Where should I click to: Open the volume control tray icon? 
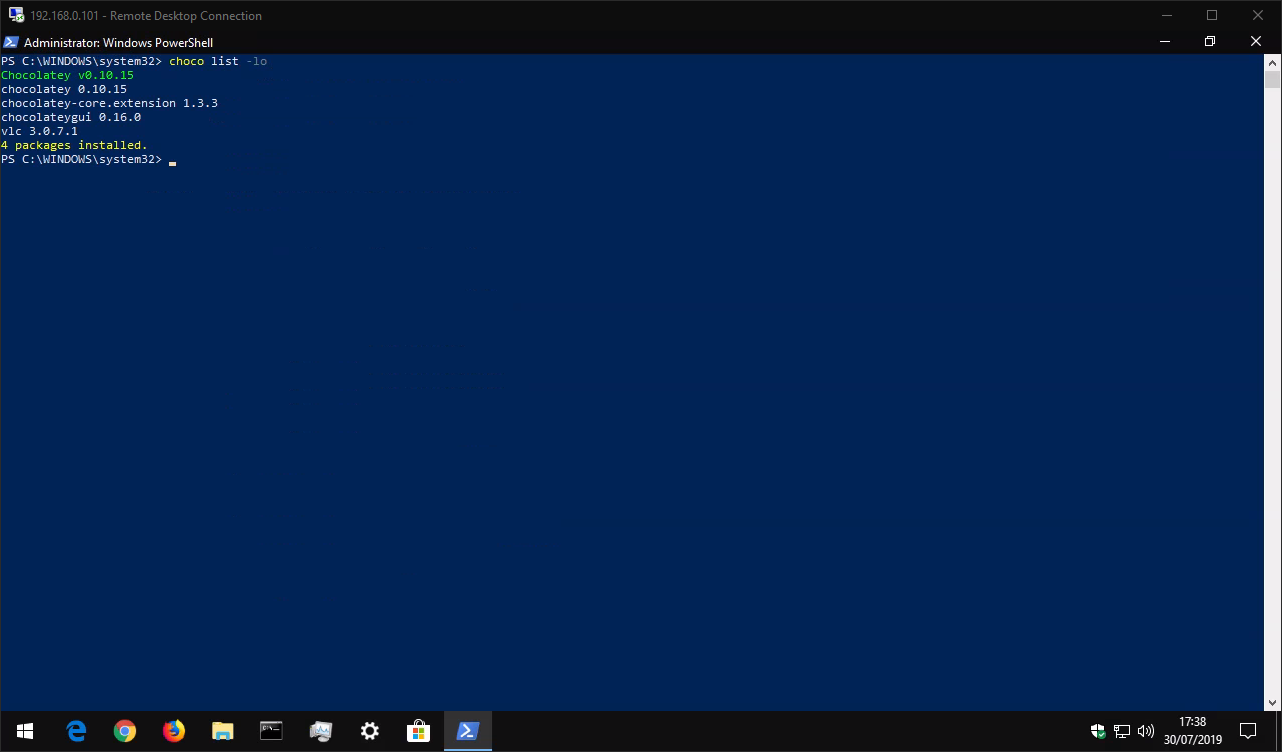click(x=1146, y=731)
